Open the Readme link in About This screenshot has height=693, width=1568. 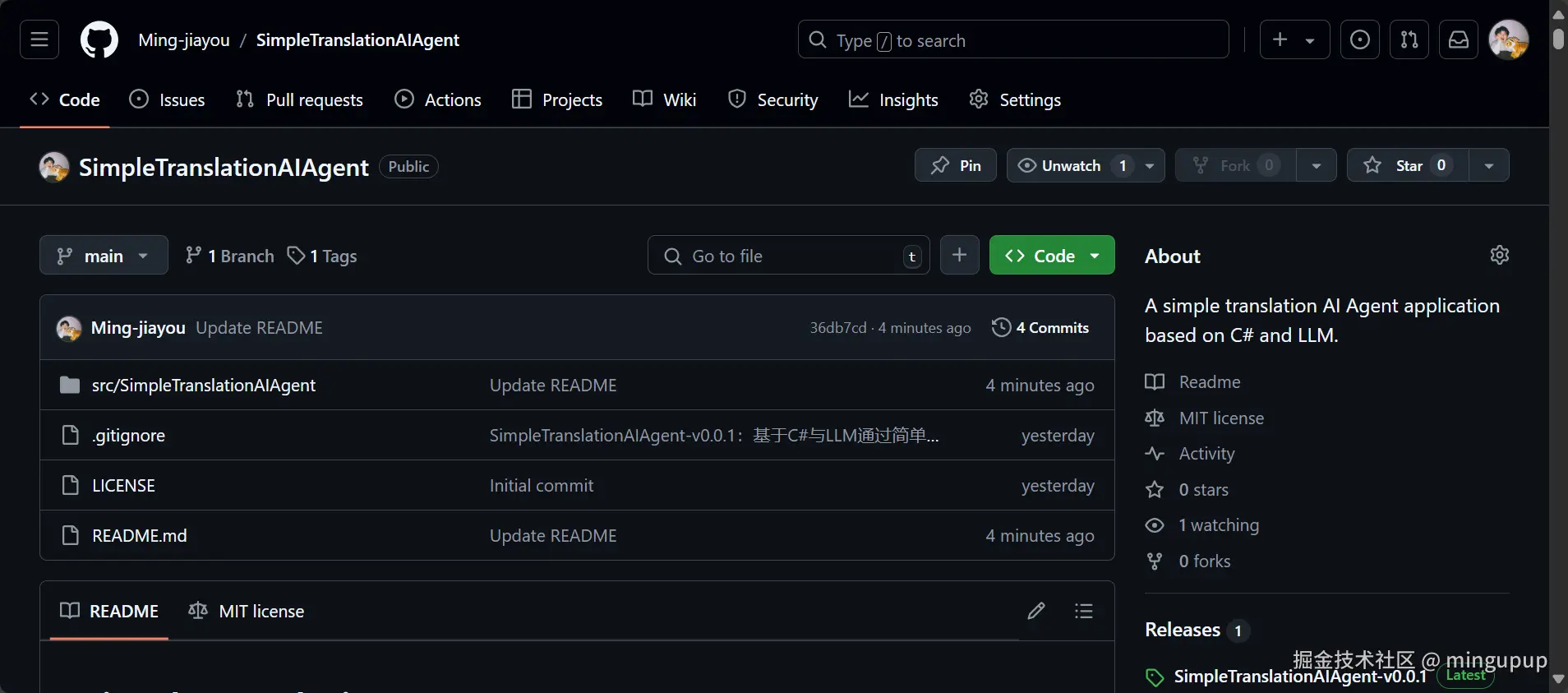pos(1192,381)
